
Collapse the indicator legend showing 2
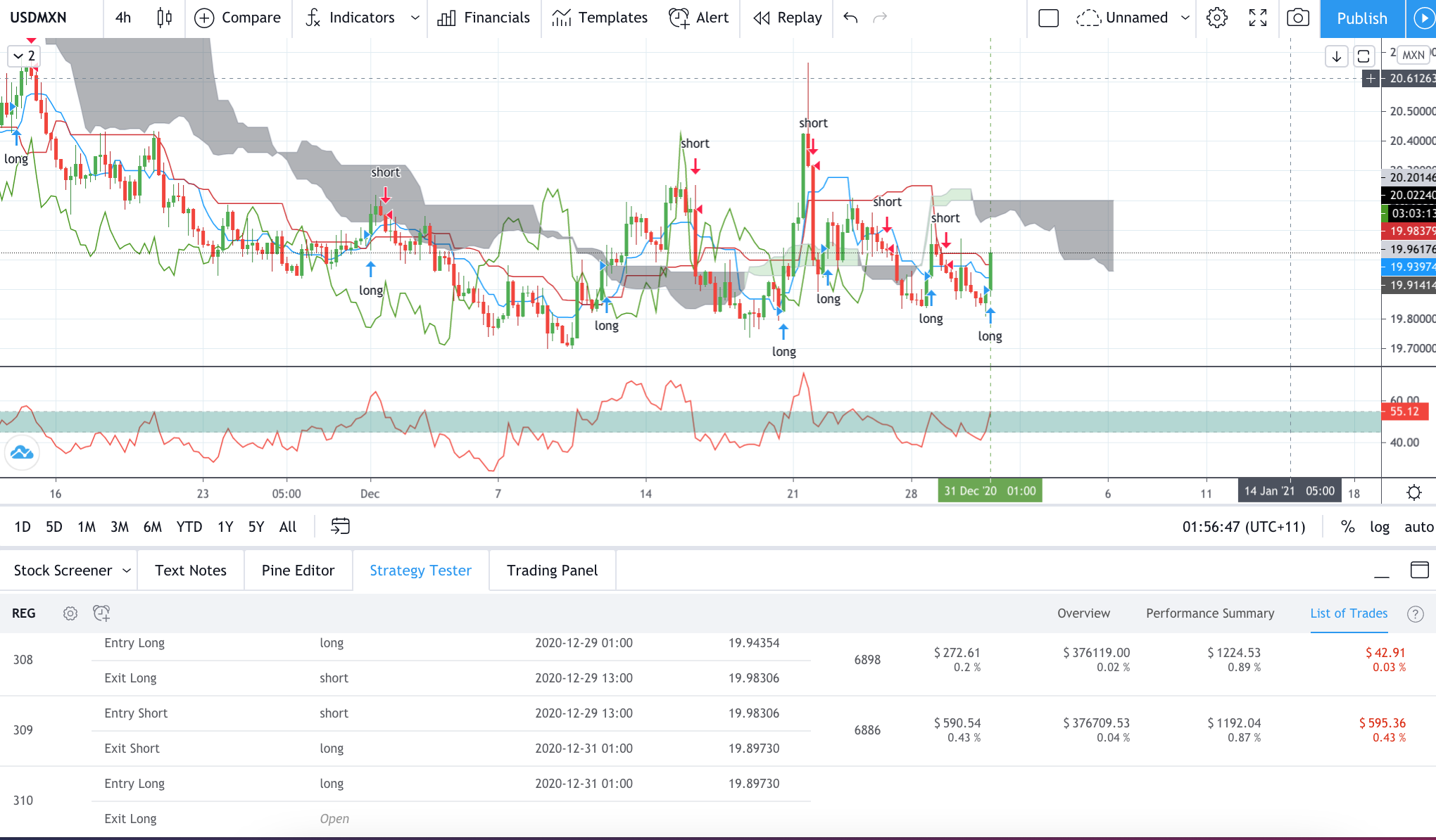(x=25, y=56)
